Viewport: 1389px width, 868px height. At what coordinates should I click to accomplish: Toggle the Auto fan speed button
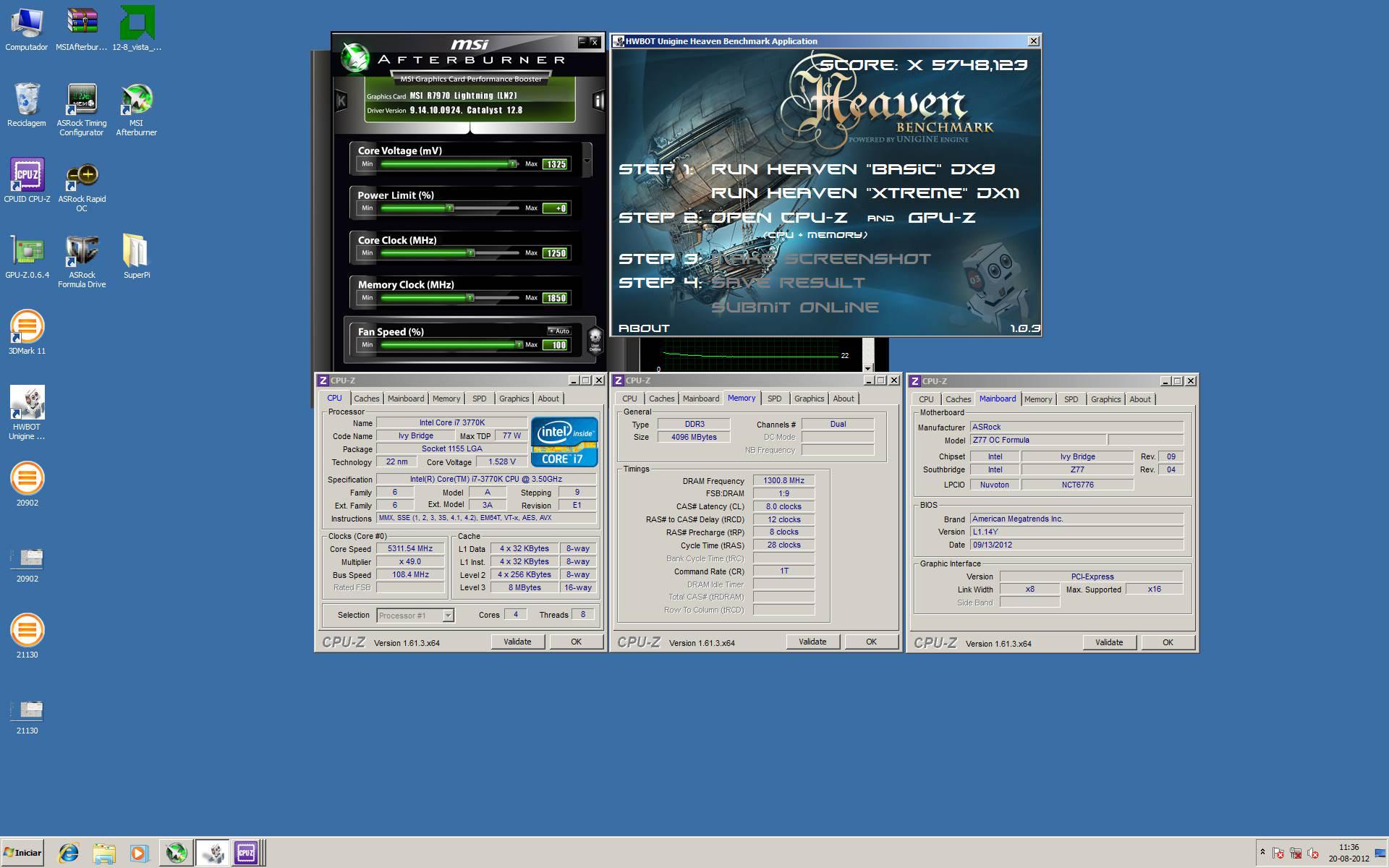559,331
